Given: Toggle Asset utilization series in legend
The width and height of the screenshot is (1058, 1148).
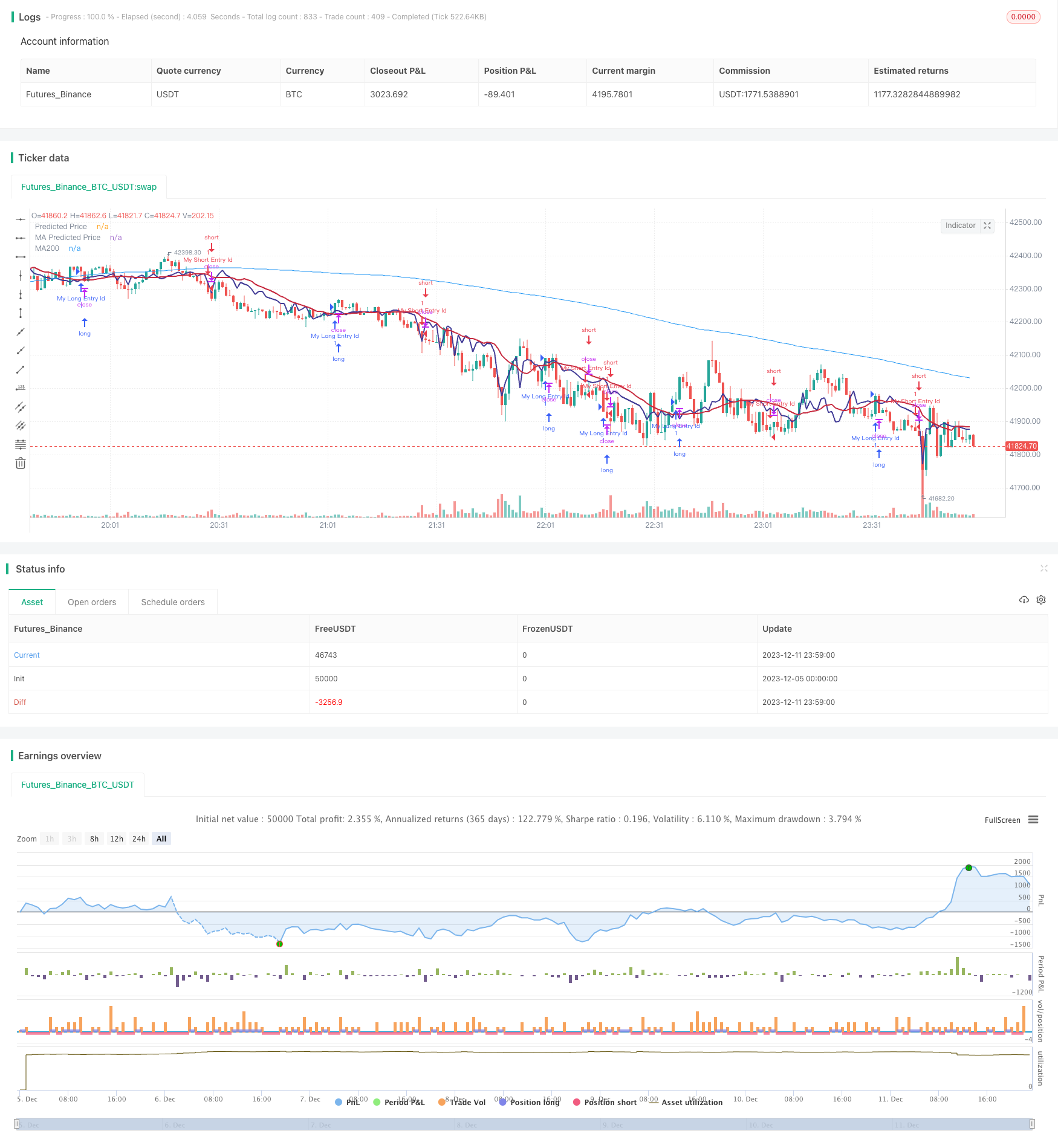Looking at the screenshot, I should click(686, 1102).
